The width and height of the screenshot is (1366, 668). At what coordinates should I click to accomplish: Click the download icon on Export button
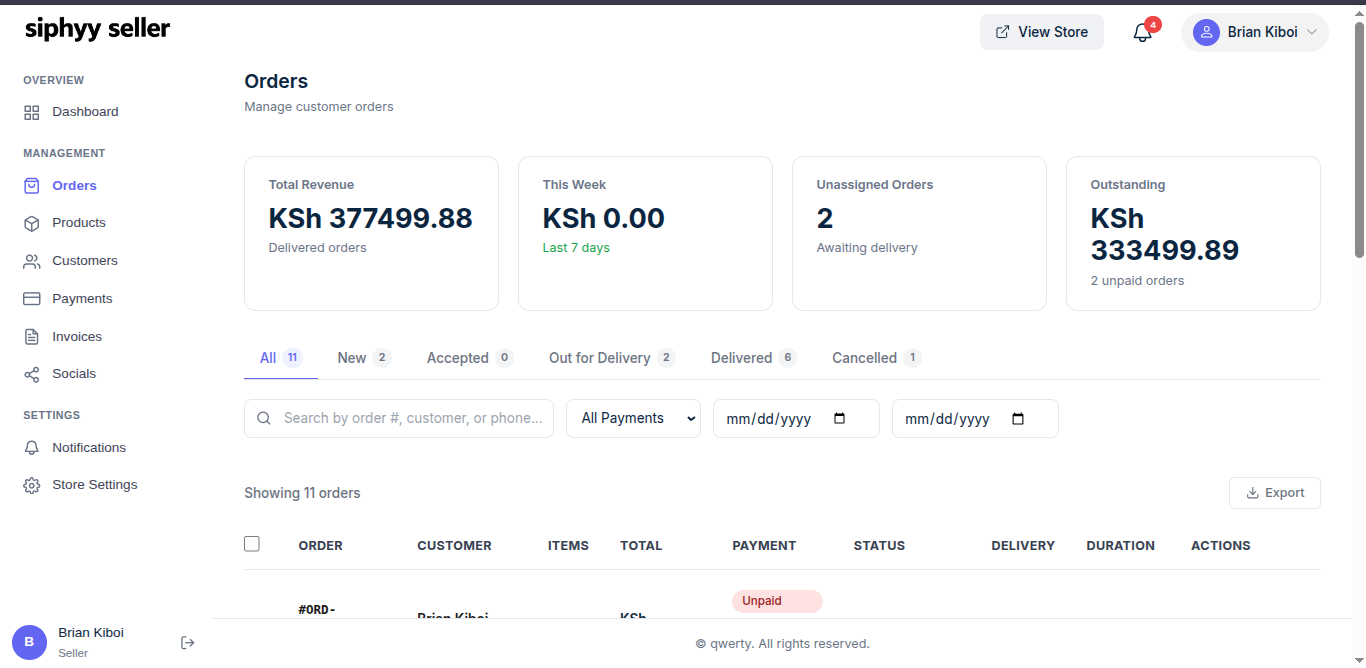[1252, 493]
